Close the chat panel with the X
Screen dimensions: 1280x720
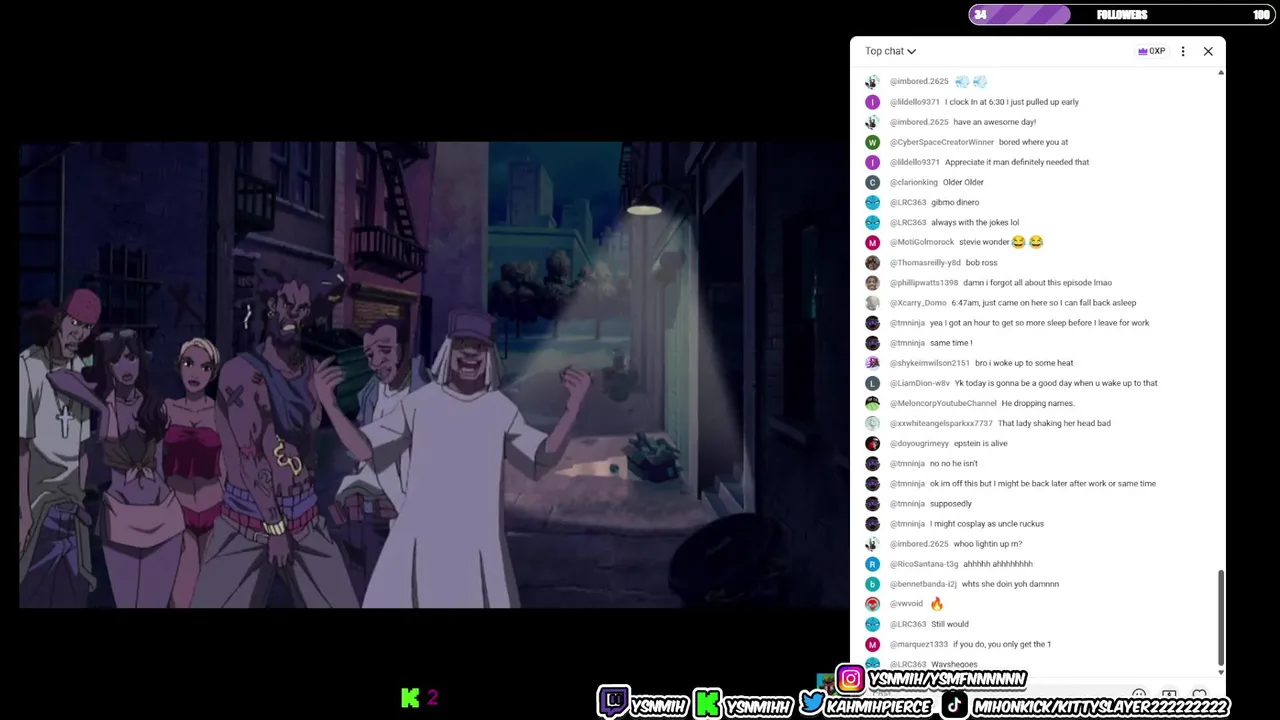click(1208, 51)
